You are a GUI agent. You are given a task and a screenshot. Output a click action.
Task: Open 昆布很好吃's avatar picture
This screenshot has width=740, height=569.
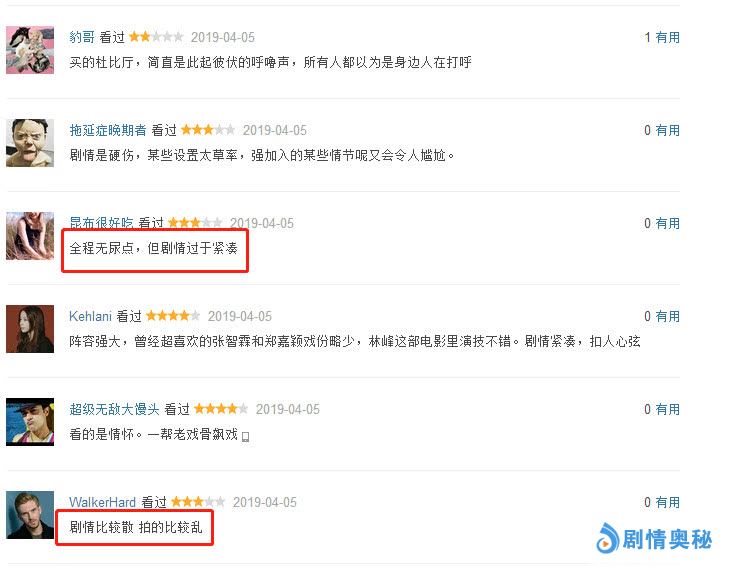coord(30,236)
